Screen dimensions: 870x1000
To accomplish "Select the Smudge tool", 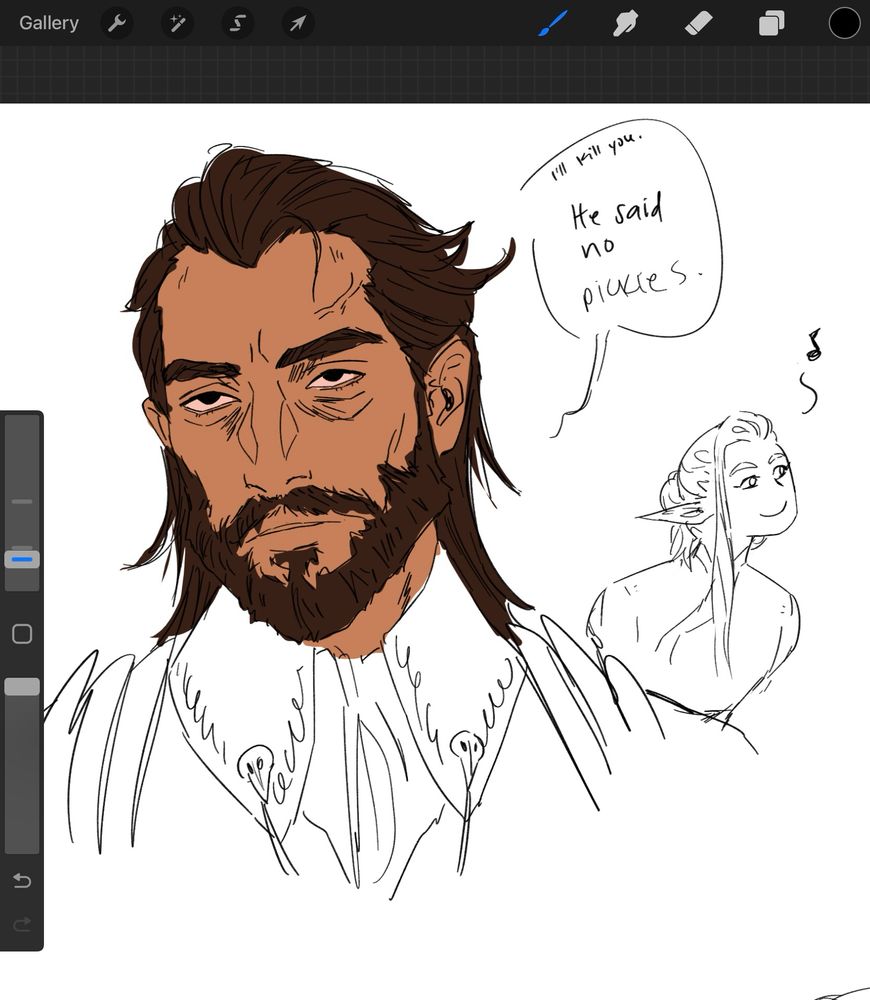I will pos(625,24).
